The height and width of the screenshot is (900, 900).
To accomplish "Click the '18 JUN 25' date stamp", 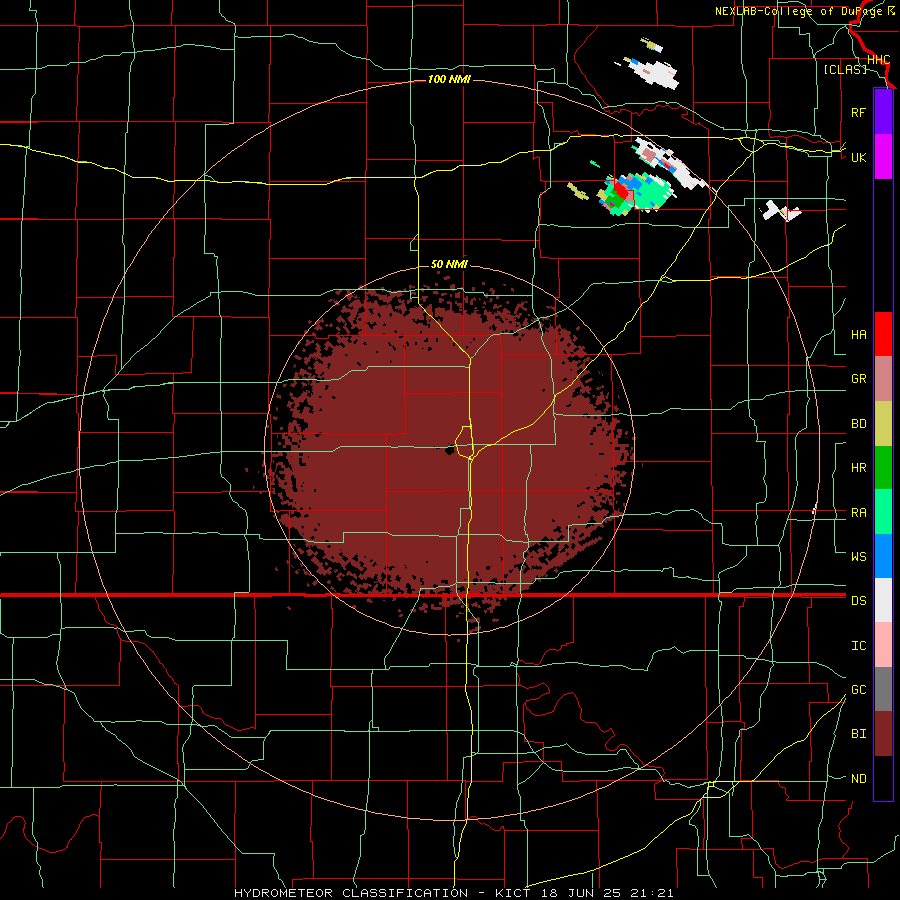I will 581,893.
